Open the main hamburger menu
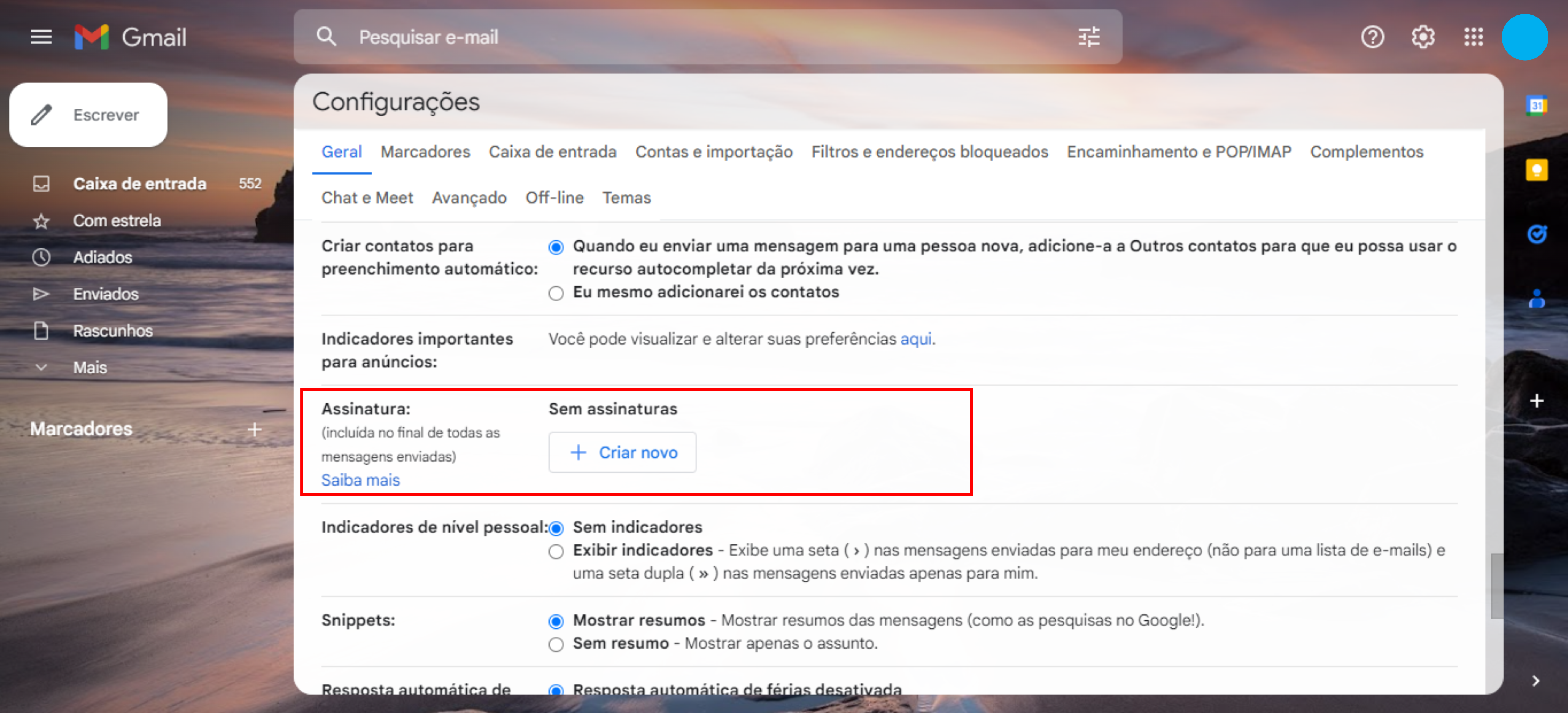 [41, 37]
